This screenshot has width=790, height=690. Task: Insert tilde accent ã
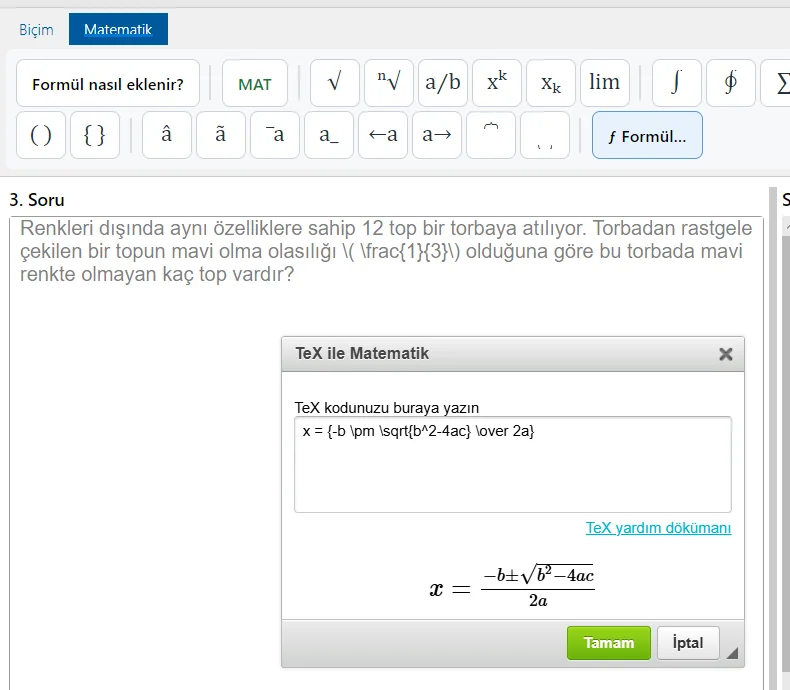(221, 135)
